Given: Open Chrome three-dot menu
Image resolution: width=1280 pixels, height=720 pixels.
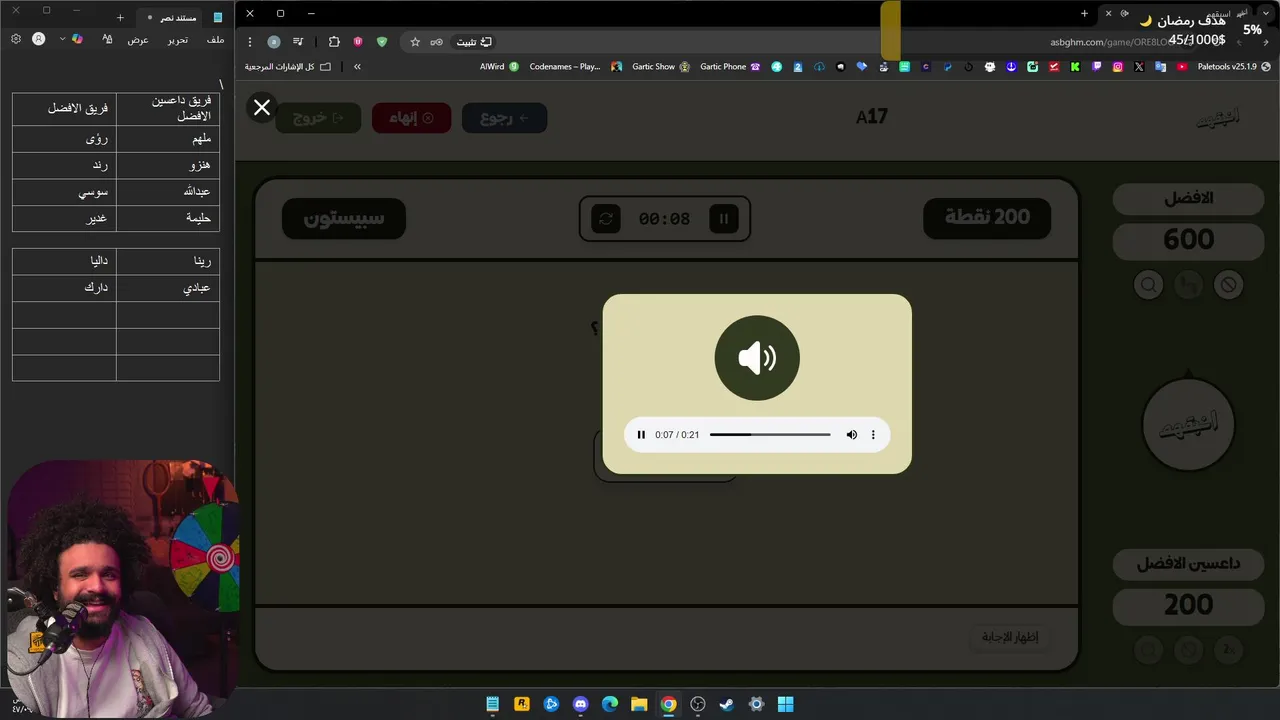Looking at the screenshot, I should coord(250,42).
